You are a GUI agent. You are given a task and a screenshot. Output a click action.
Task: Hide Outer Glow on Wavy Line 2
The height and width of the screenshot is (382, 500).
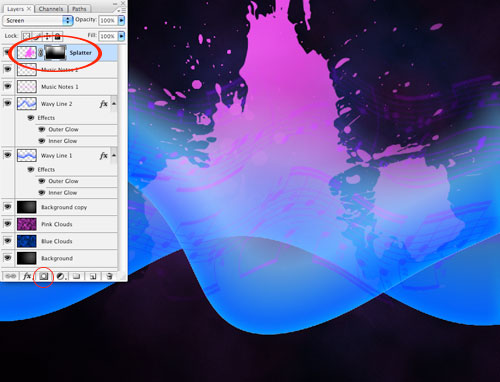42,129
